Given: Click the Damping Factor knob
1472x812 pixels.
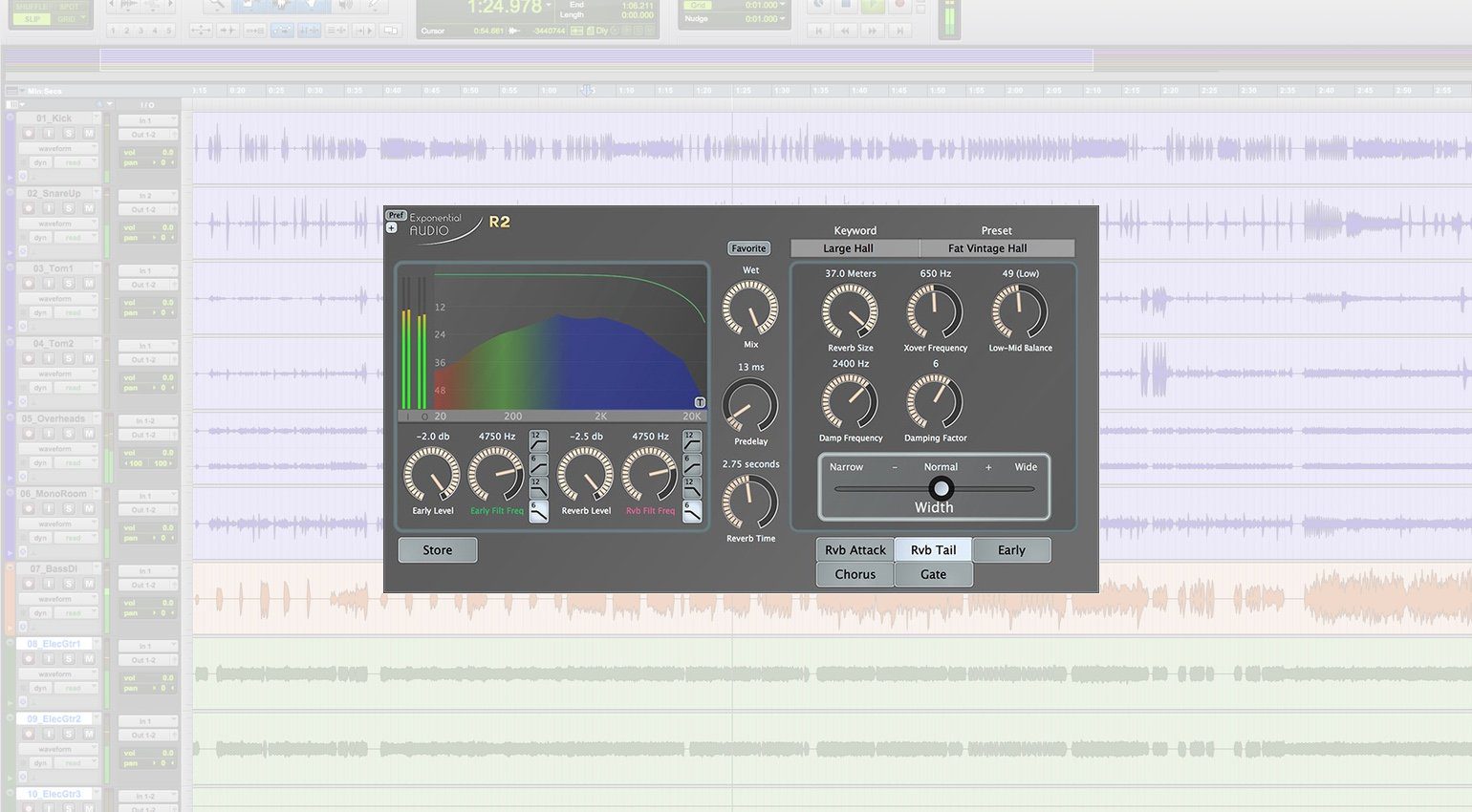Looking at the screenshot, I should 935,401.
